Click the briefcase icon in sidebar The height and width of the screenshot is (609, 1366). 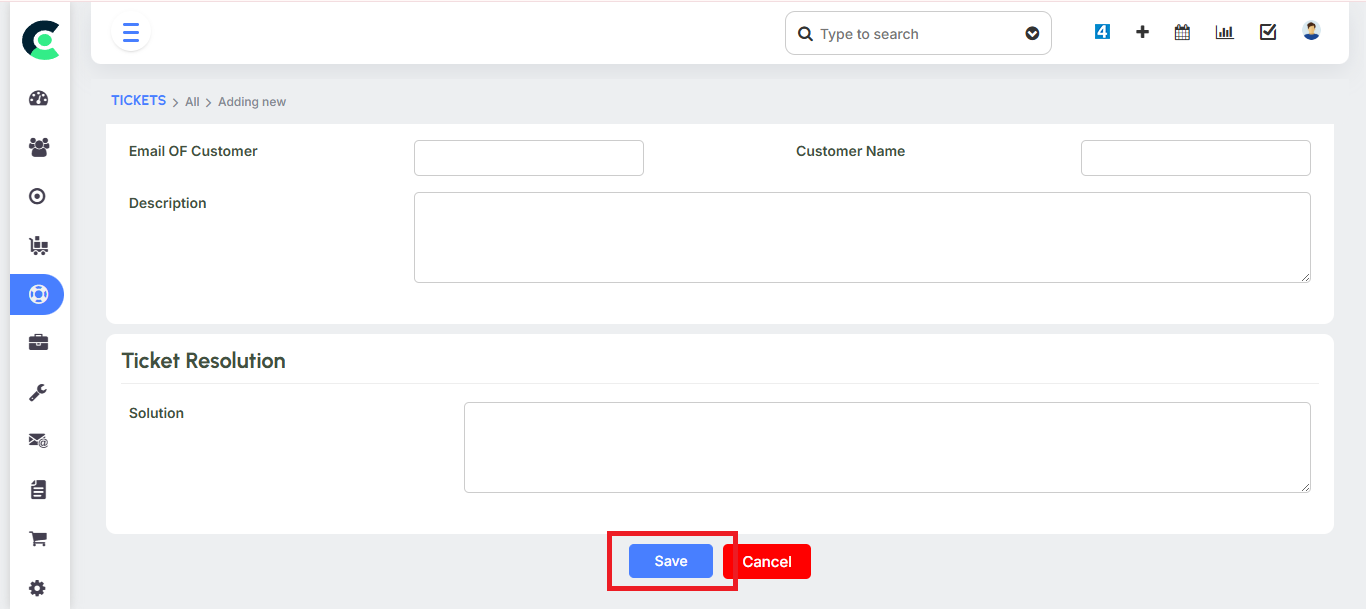(38, 343)
